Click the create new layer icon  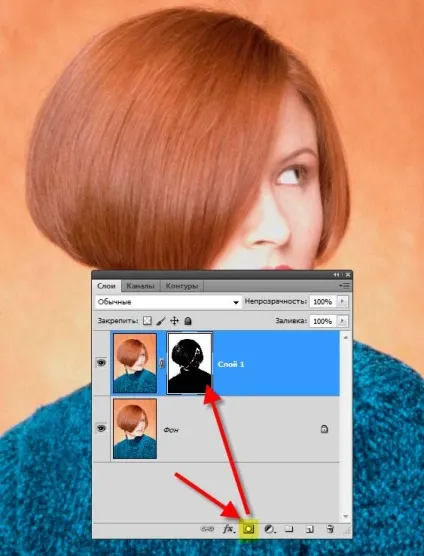click(309, 529)
